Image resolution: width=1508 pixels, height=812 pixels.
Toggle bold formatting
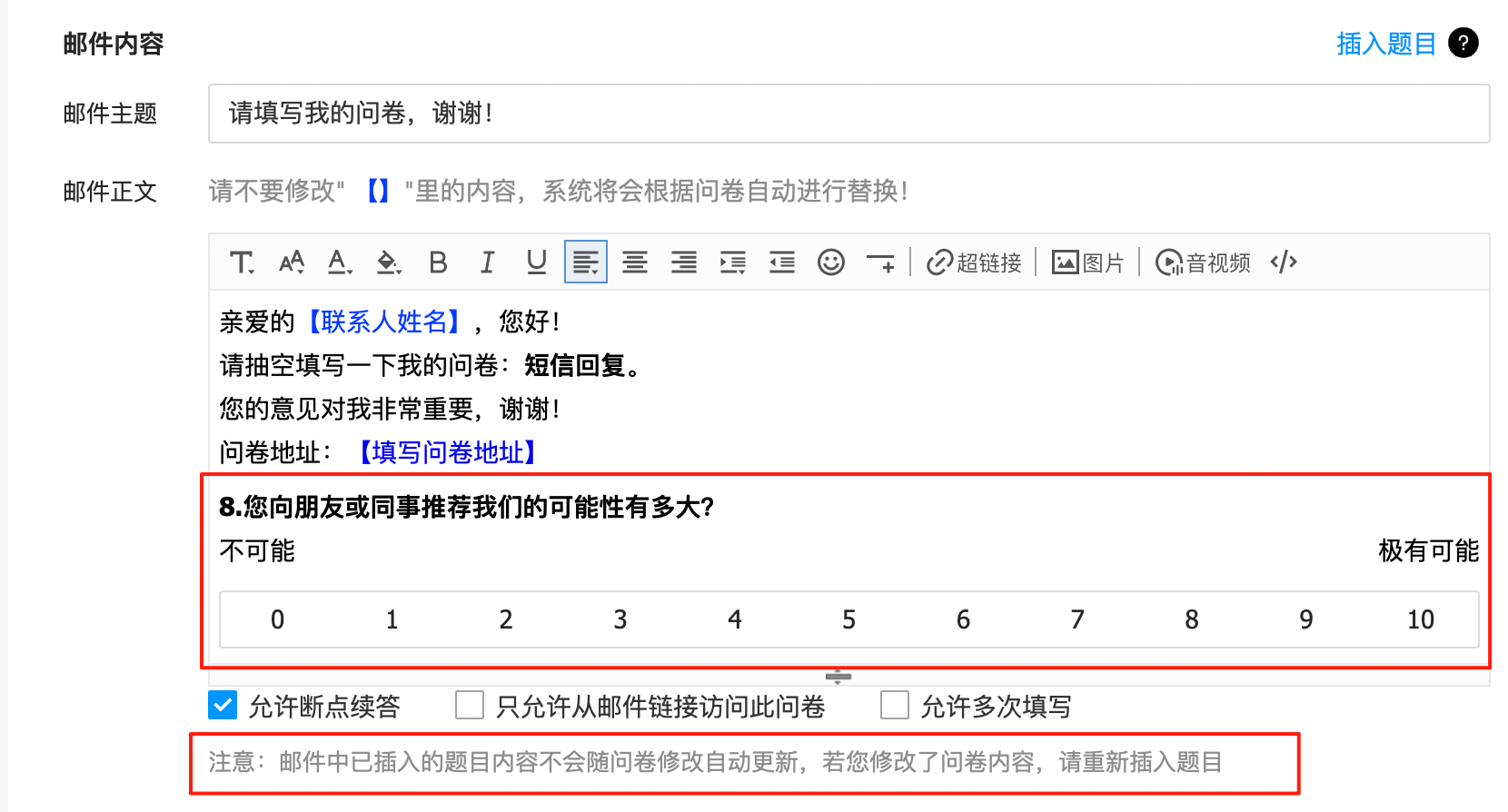click(x=438, y=262)
